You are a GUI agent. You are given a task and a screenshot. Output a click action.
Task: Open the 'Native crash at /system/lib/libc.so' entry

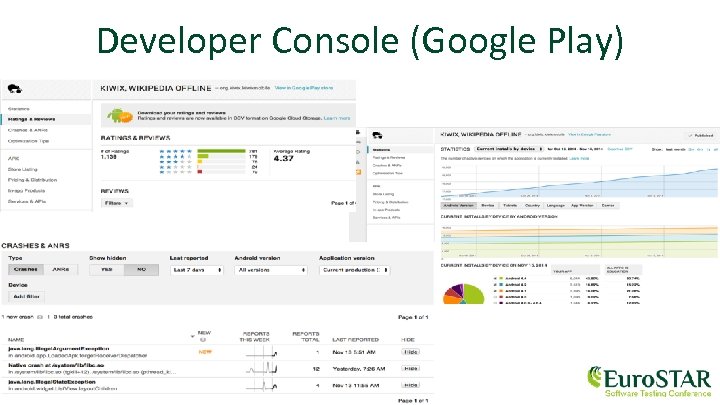56,366
